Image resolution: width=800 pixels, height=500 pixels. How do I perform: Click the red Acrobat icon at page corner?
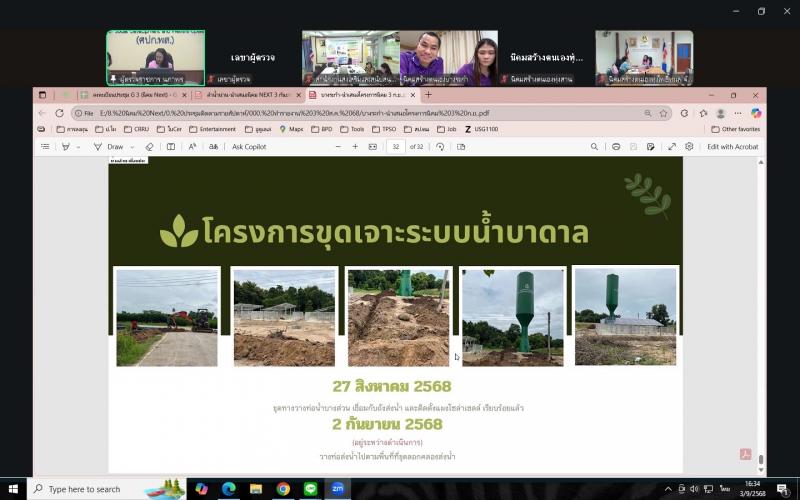745,454
